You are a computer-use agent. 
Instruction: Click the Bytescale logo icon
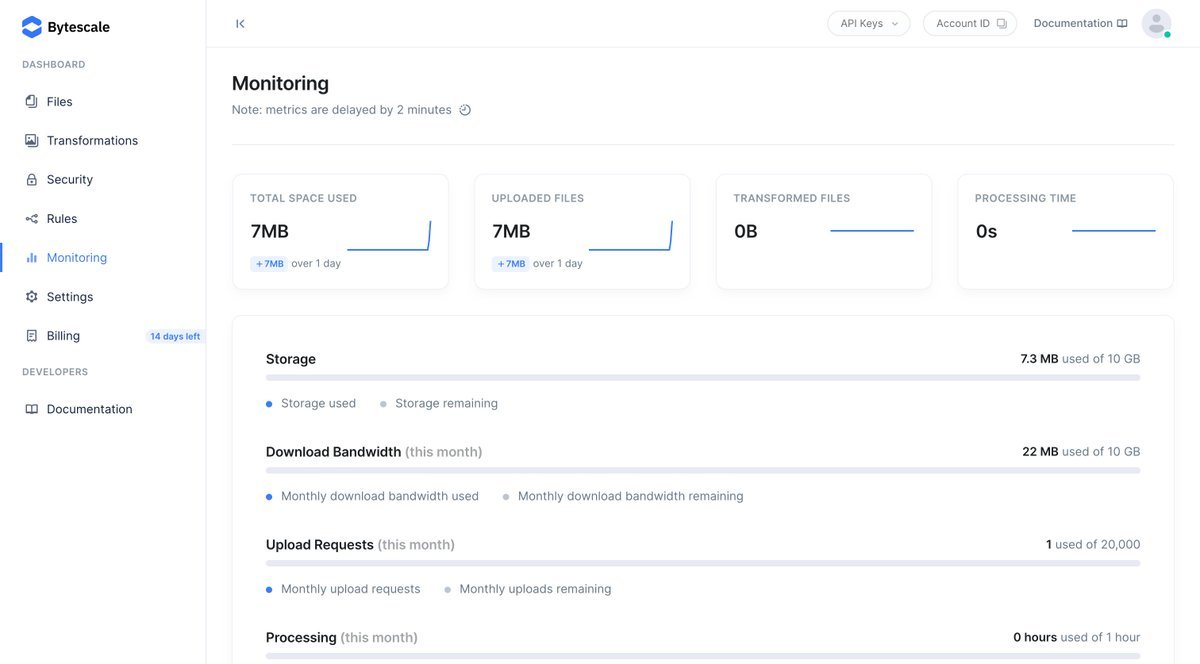[32, 27]
